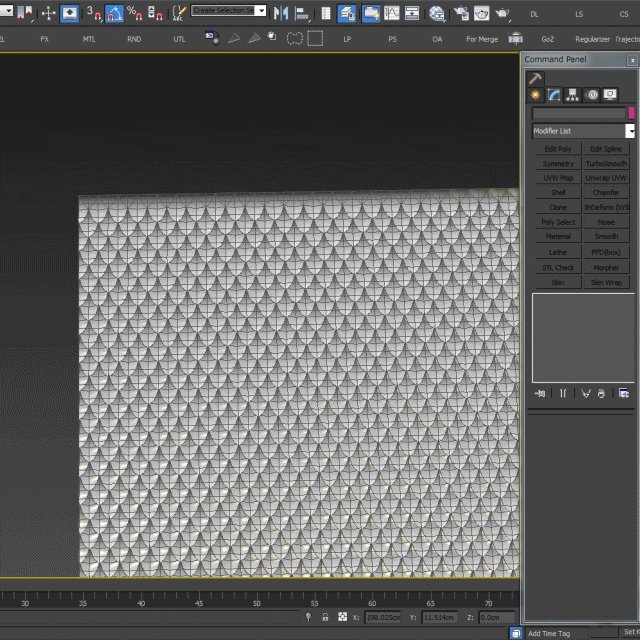Screen dimensions: 640x640
Task: Apply the Symmetry modifier
Action: point(558,164)
